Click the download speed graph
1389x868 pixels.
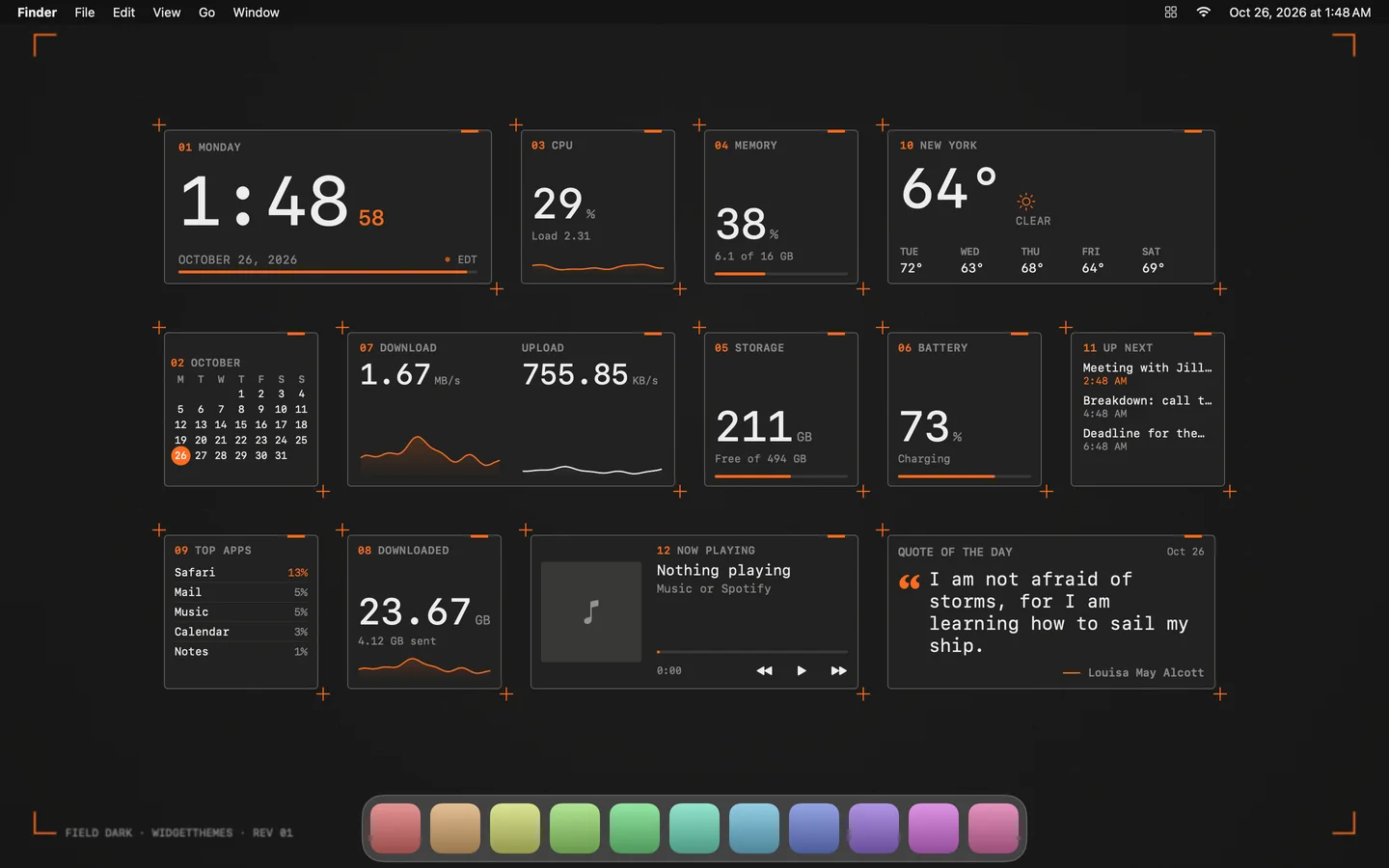coord(430,453)
